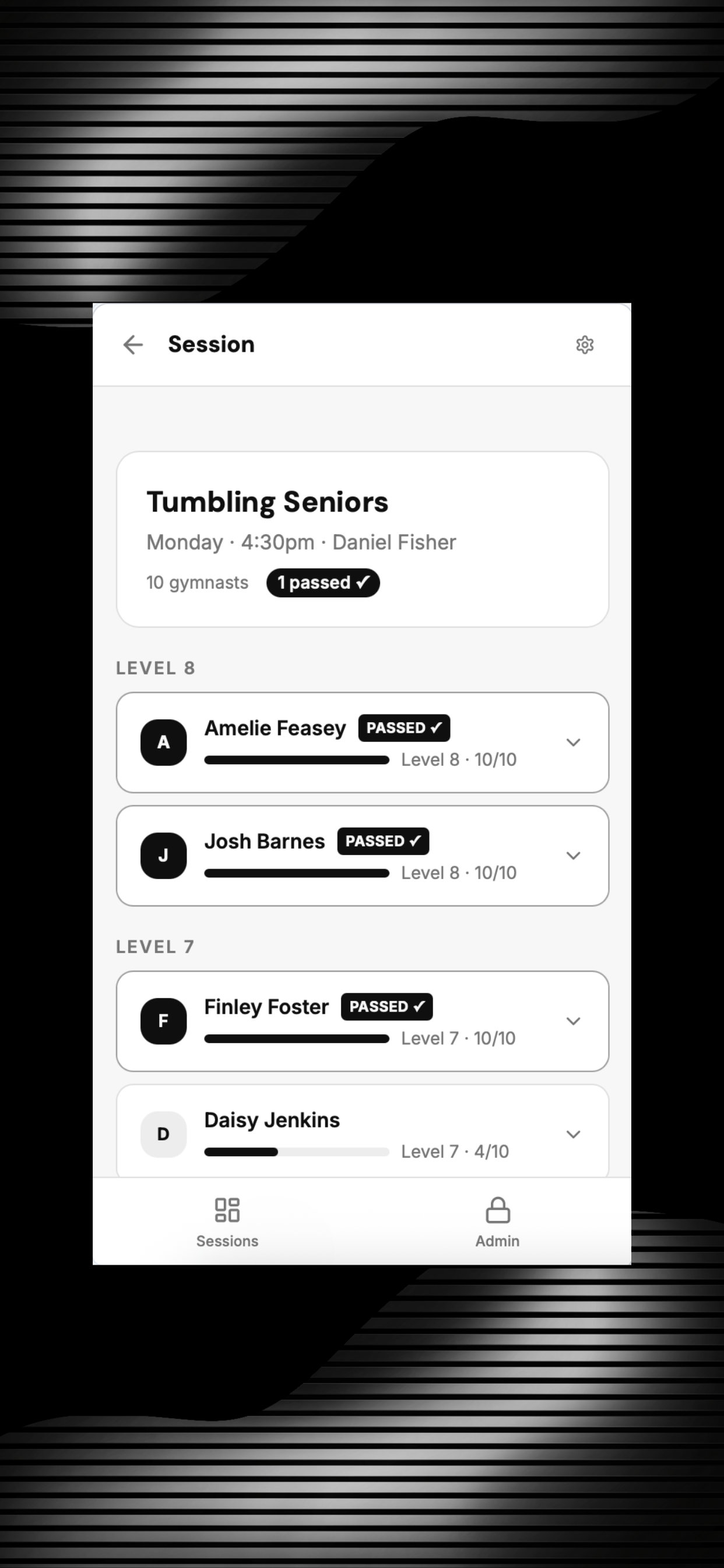Screen dimensions: 724x1568
Task: Click the Finley Foster name text
Action: 266,1007
